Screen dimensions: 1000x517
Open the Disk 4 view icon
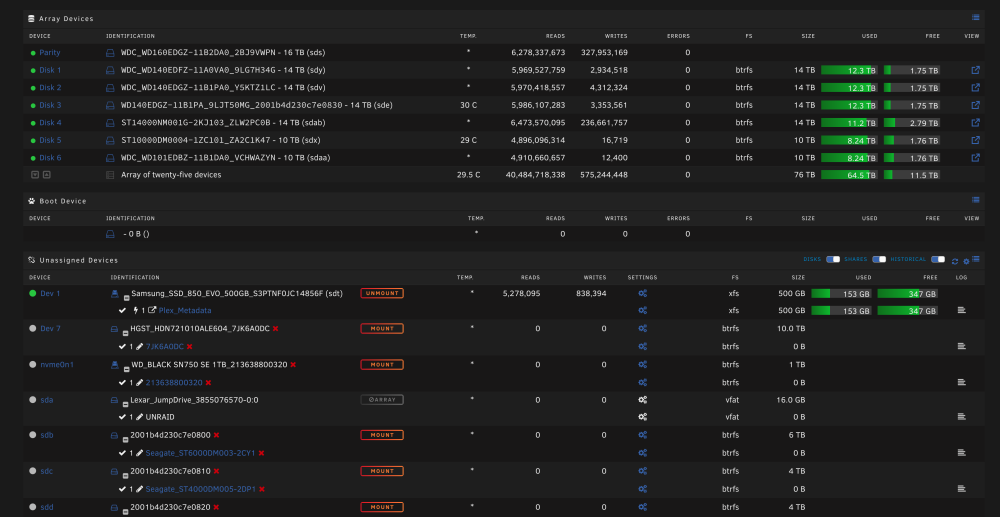[975, 122]
